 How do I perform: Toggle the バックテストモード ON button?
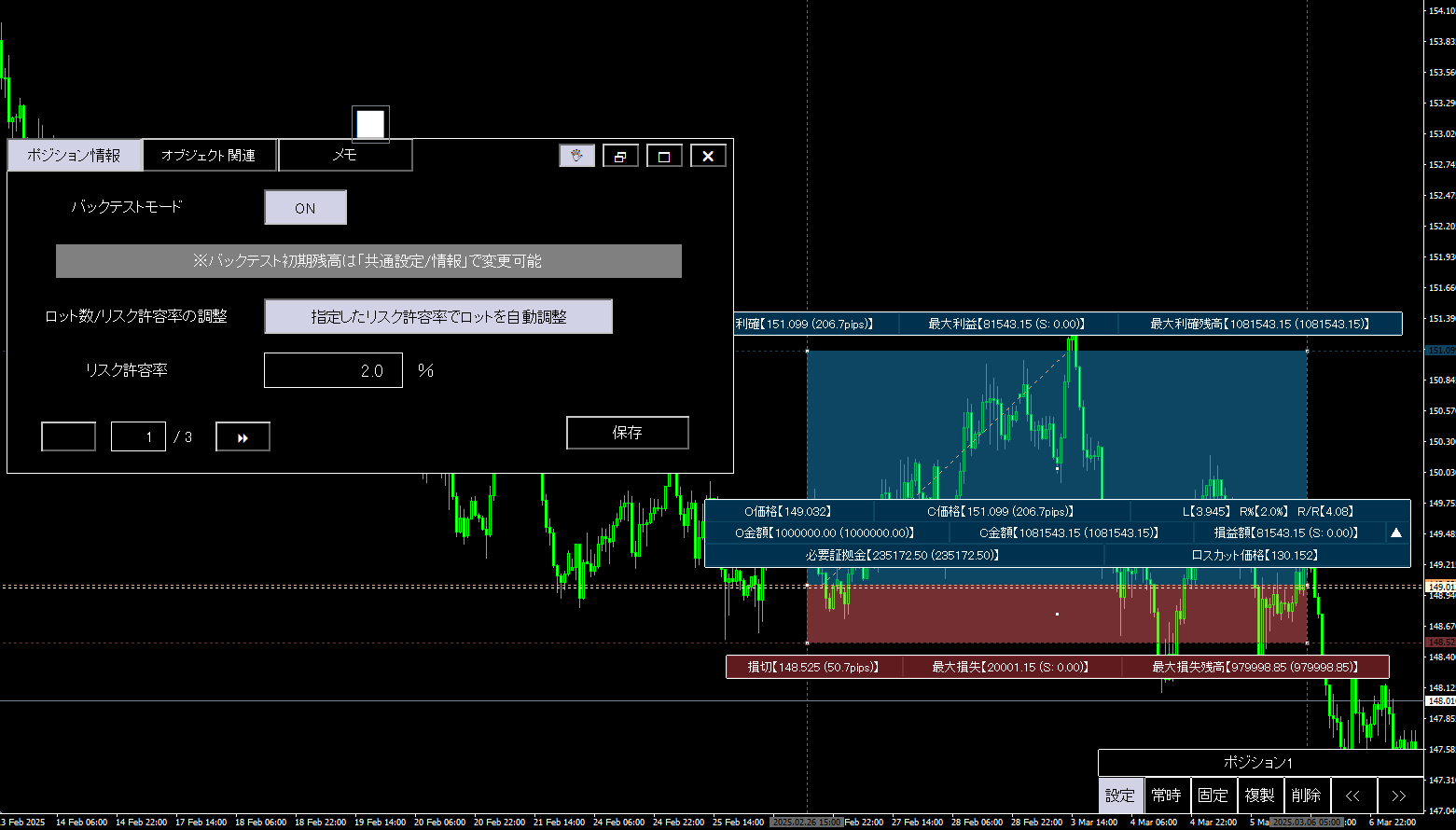click(x=305, y=208)
